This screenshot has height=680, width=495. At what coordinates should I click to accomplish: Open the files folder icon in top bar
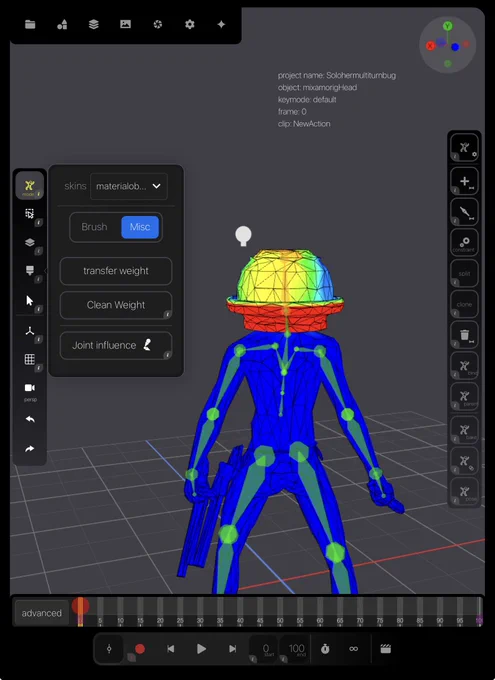click(30, 24)
